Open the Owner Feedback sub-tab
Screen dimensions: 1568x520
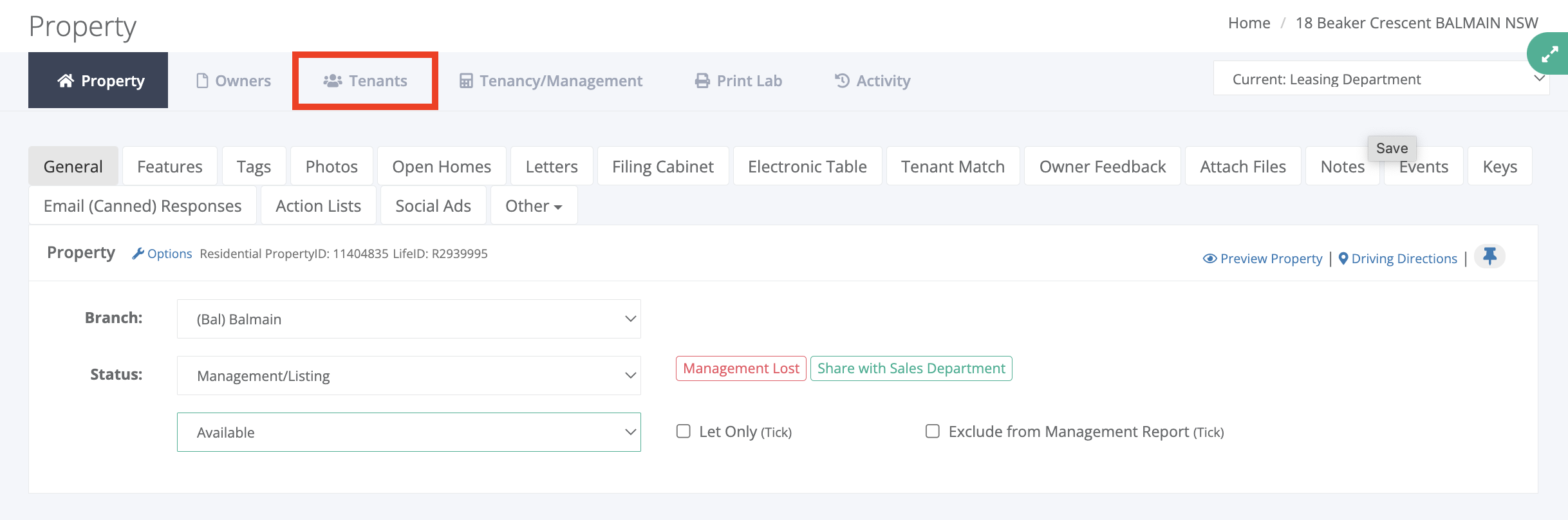click(1103, 167)
